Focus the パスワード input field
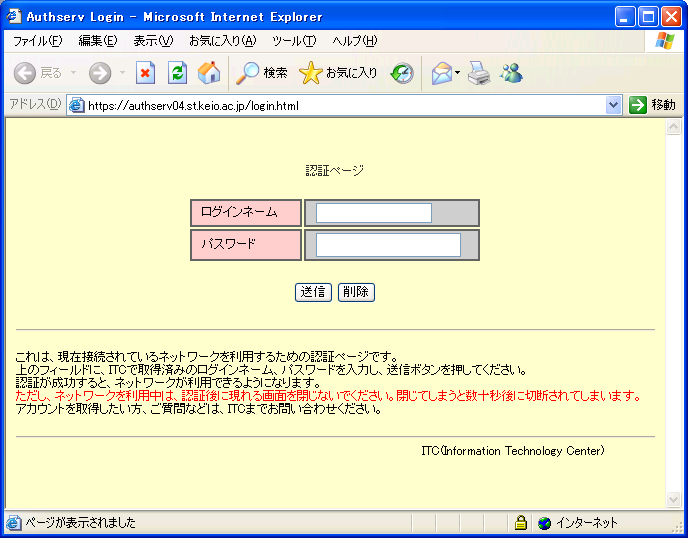This screenshot has width=688, height=538. pyautogui.click(x=388, y=245)
